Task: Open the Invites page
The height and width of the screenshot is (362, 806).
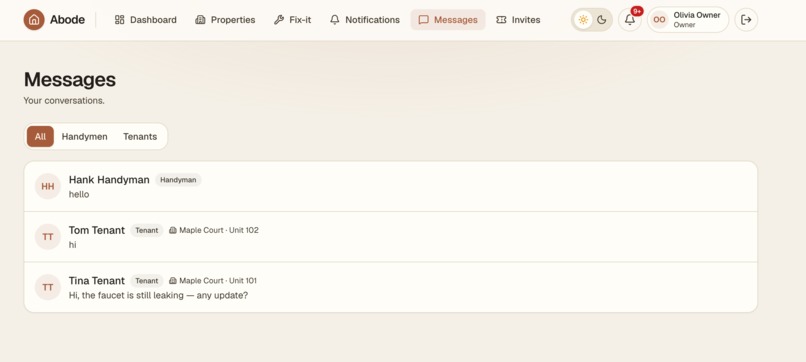Action: pyautogui.click(x=518, y=20)
